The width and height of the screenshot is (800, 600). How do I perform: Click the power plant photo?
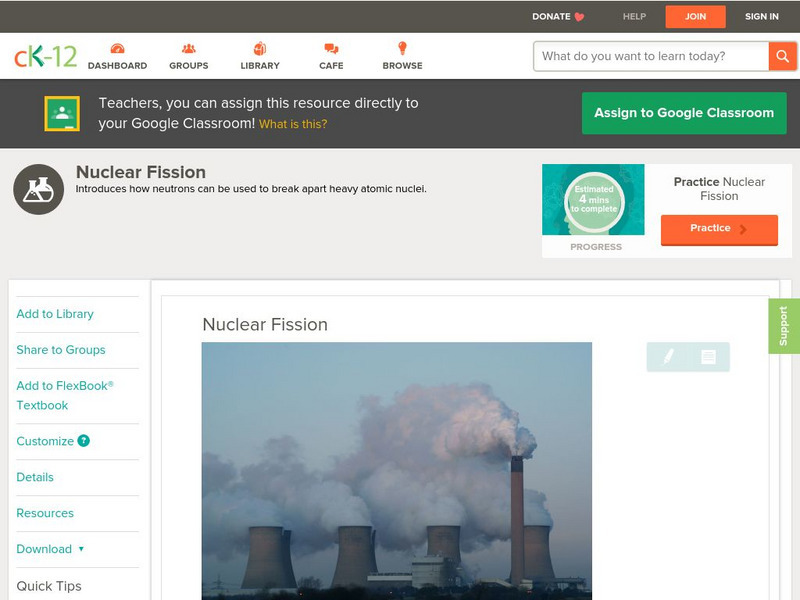[x=397, y=471]
